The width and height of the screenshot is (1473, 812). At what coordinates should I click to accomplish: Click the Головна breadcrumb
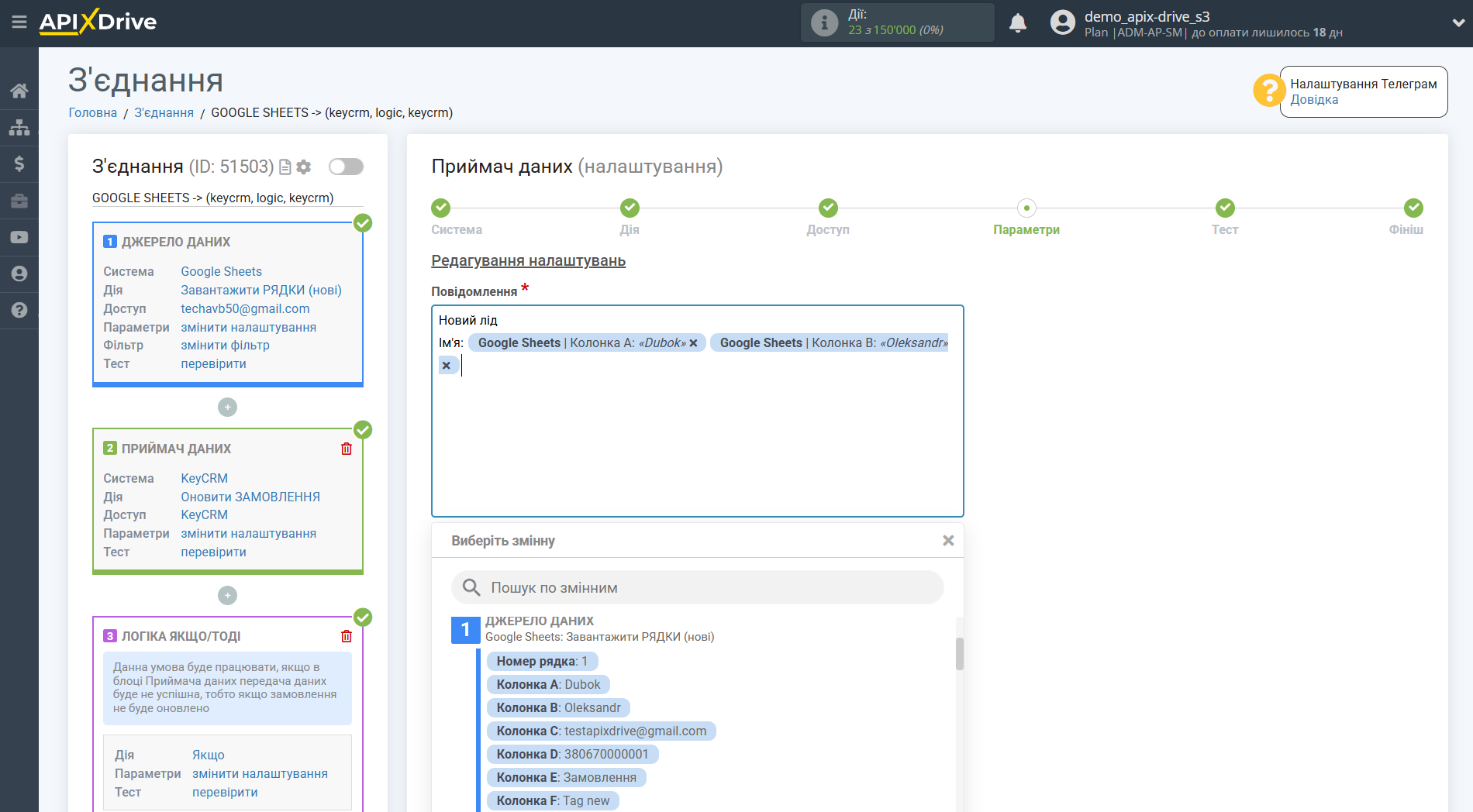[x=93, y=112]
